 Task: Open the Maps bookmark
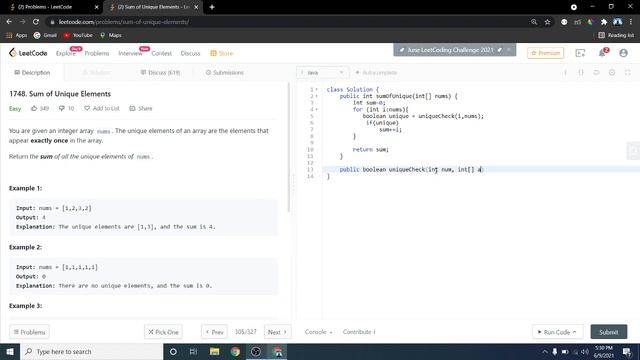click(x=111, y=35)
